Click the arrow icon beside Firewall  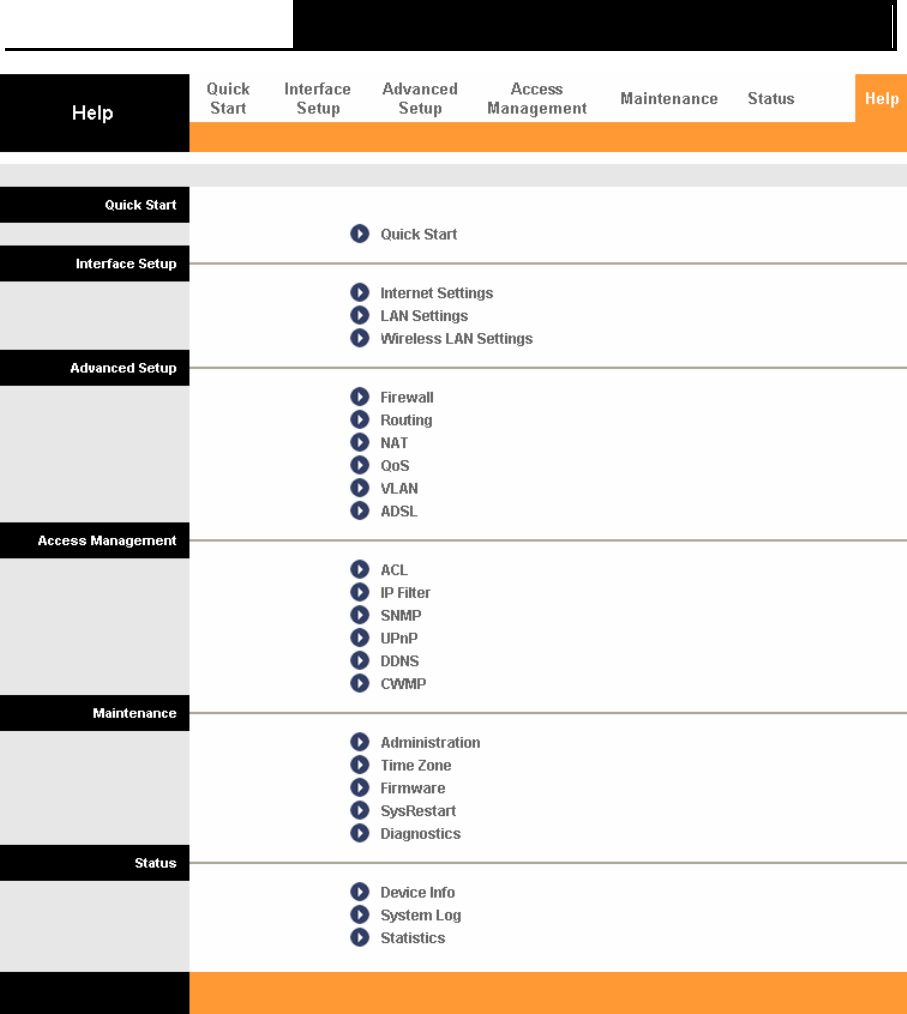point(359,396)
